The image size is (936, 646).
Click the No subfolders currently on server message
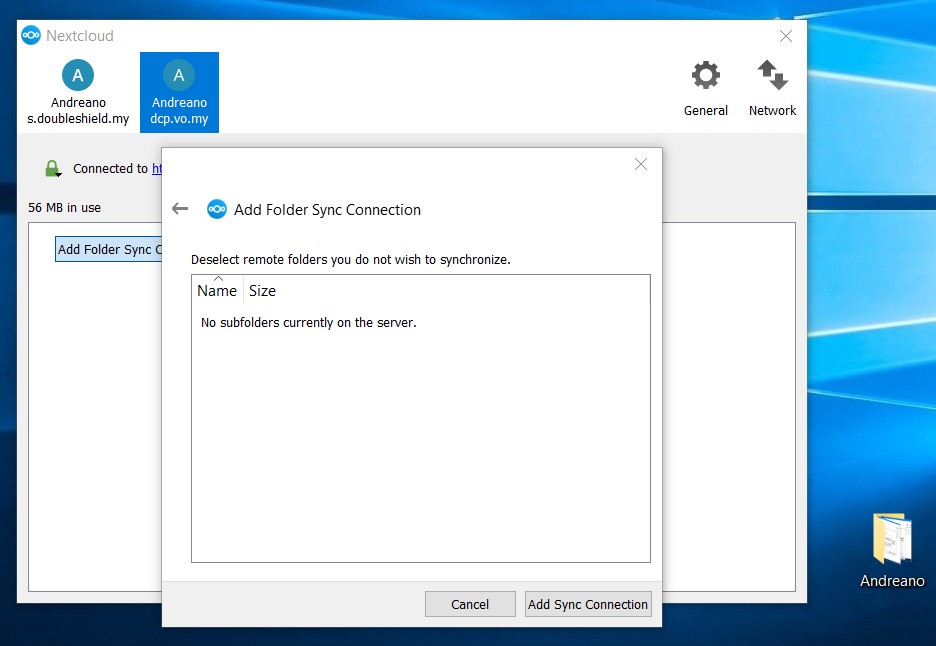[308, 322]
